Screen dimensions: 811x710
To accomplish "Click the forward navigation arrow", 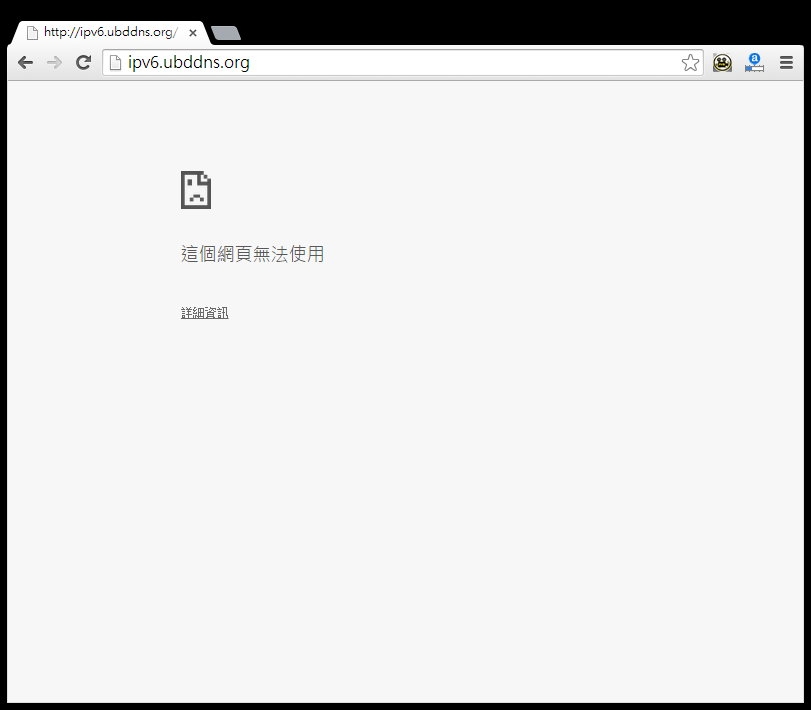I will 54,63.
